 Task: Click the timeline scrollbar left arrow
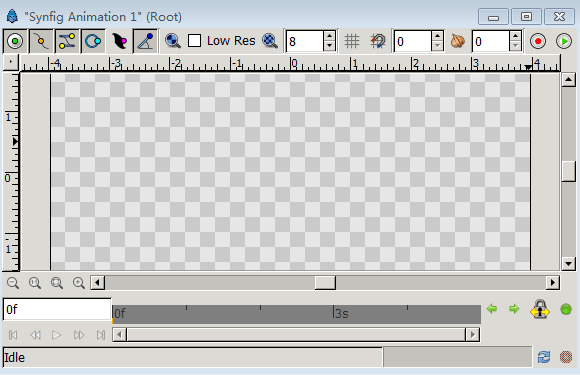[119, 335]
